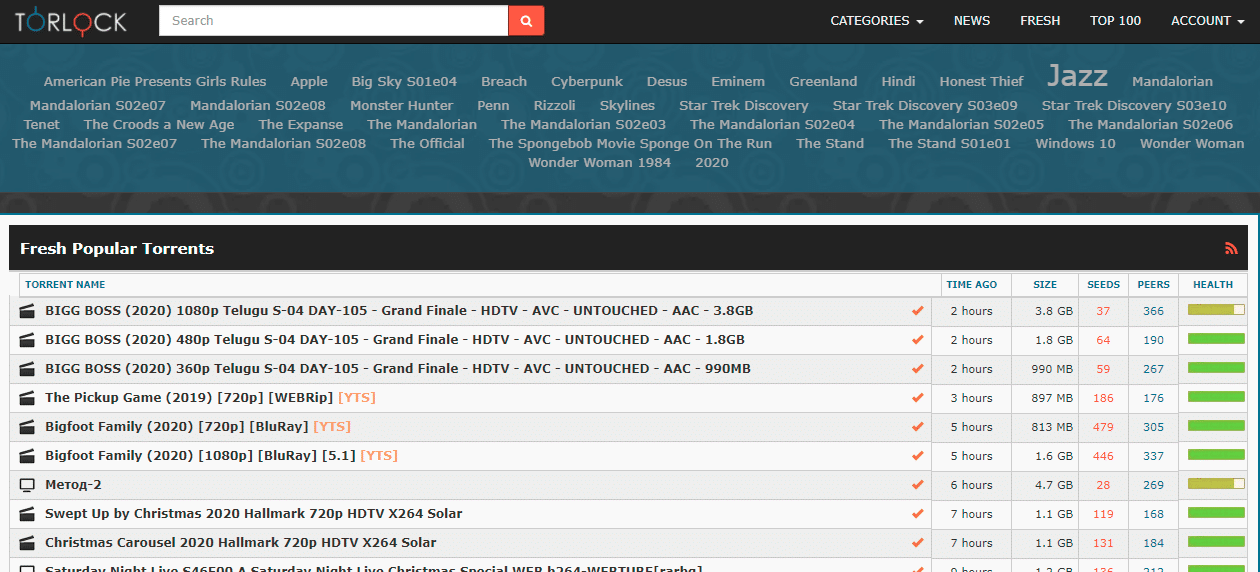Click the movie icon beside Christmas Carousel
The width and height of the screenshot is (1260, 572).
coord(28,543)
